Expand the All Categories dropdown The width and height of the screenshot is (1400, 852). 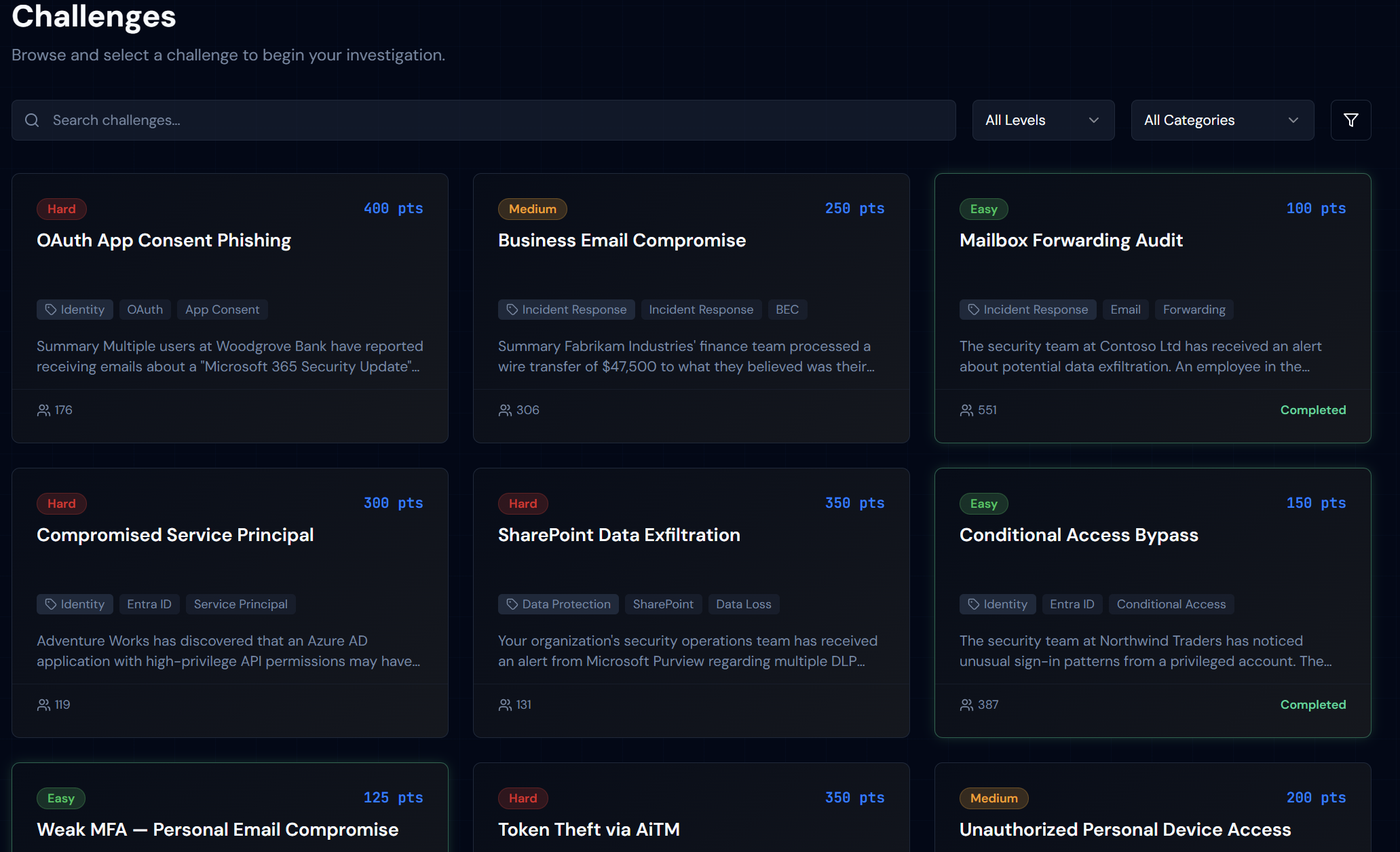1222,120
